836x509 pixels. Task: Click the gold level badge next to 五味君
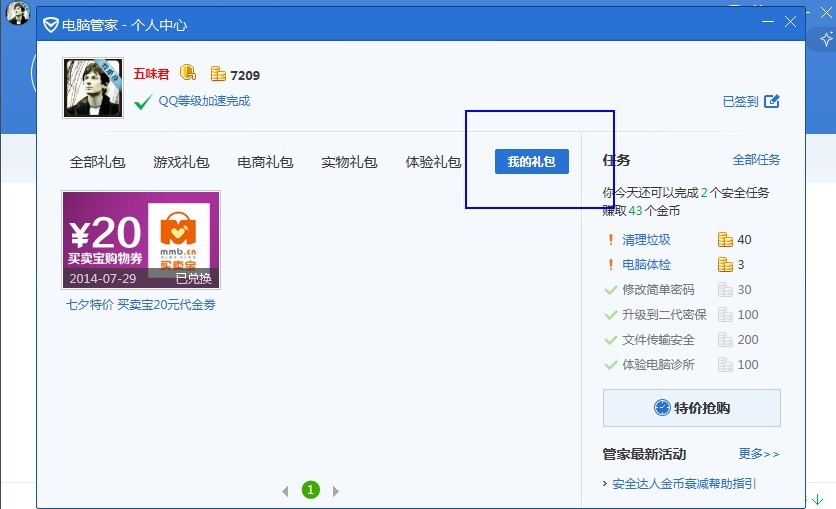point(188,72)
